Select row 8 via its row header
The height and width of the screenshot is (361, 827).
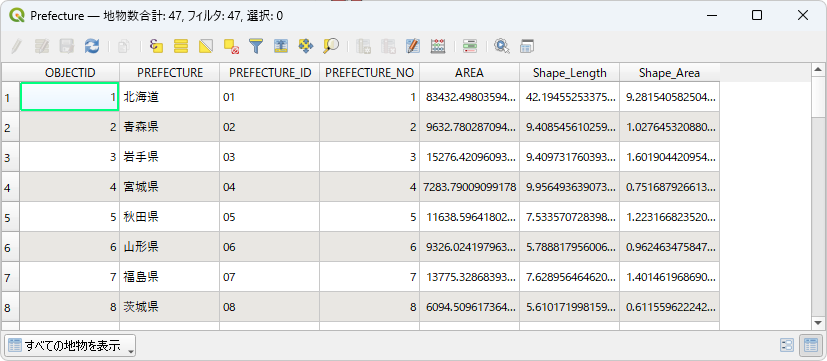tap(11, 307)
